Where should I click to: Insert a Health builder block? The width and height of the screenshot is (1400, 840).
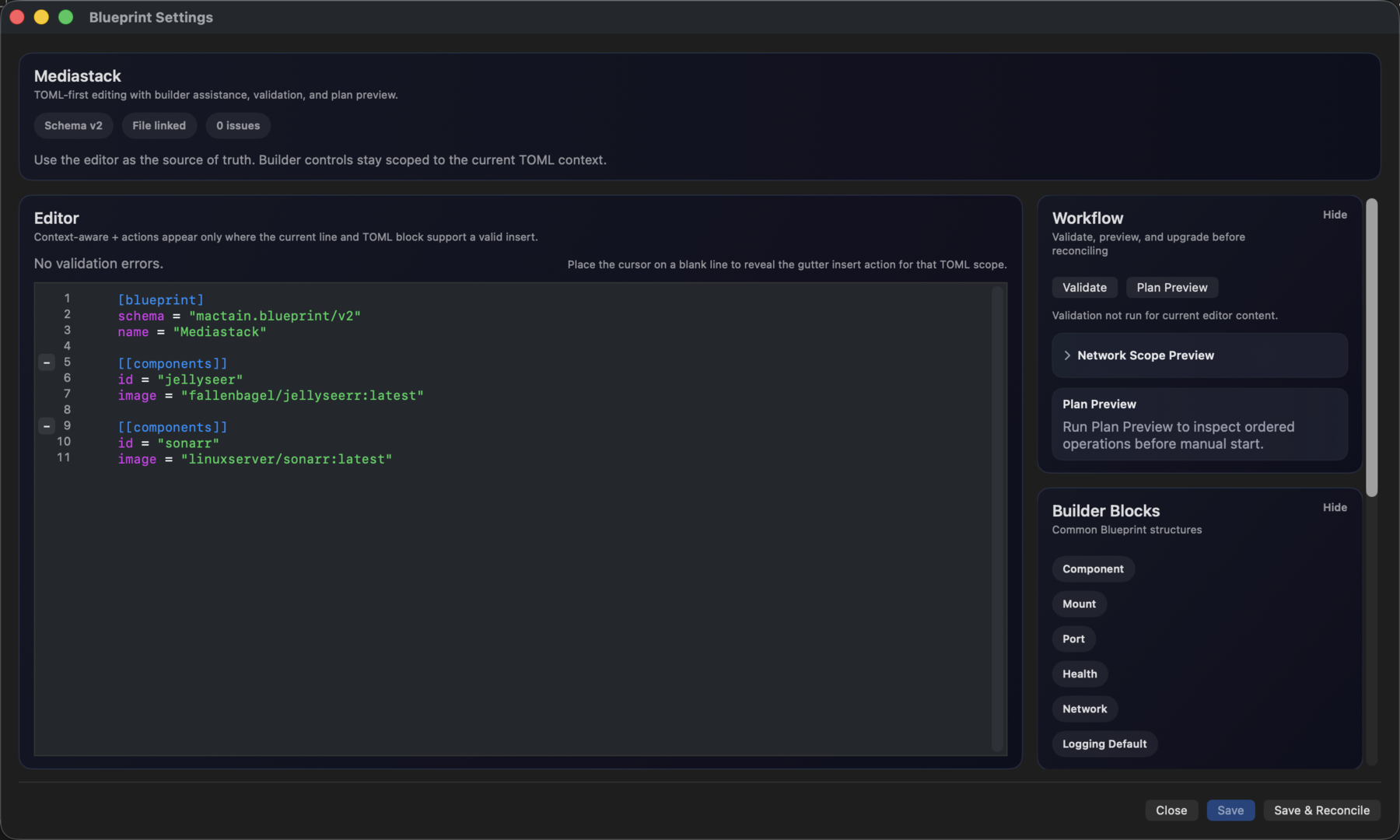(1080, 674)
